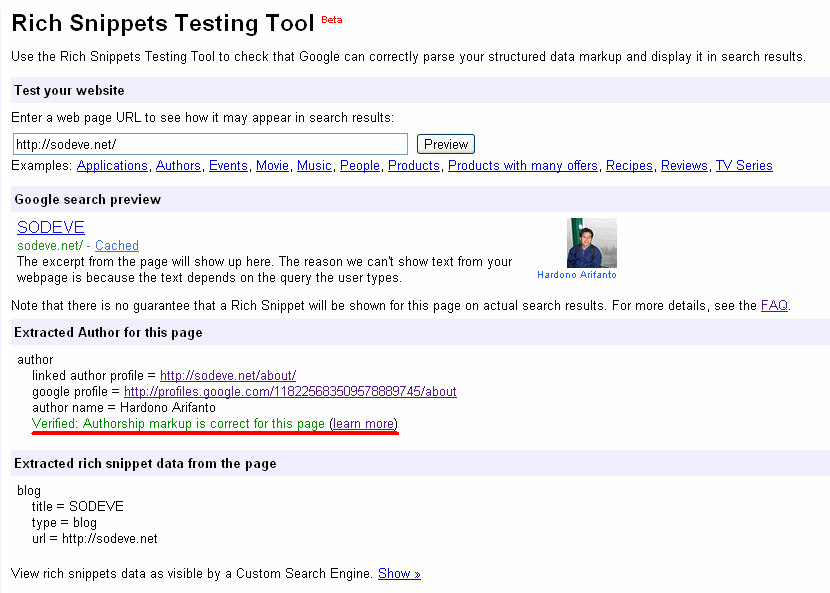Screen dimensions: 830x593
Task: Open the TV Series example link
Action: click(744, 166)
